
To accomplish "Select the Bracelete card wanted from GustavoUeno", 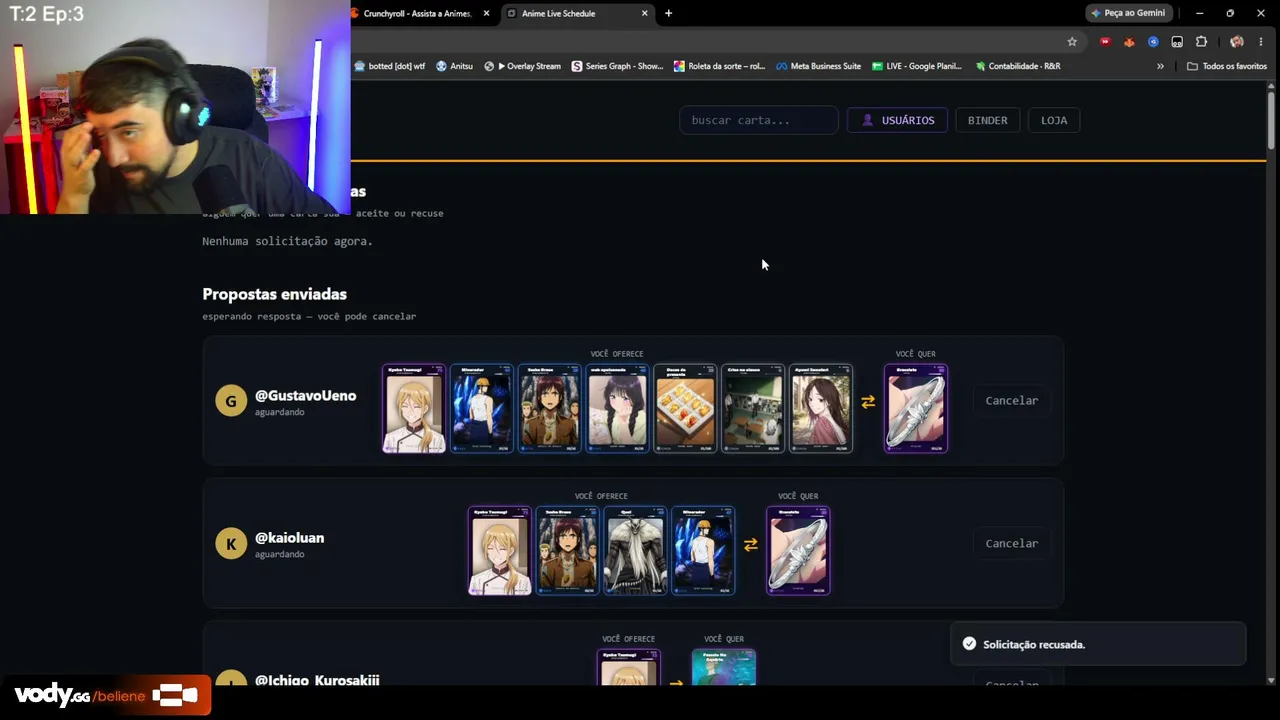I will (x=916, y=408).
